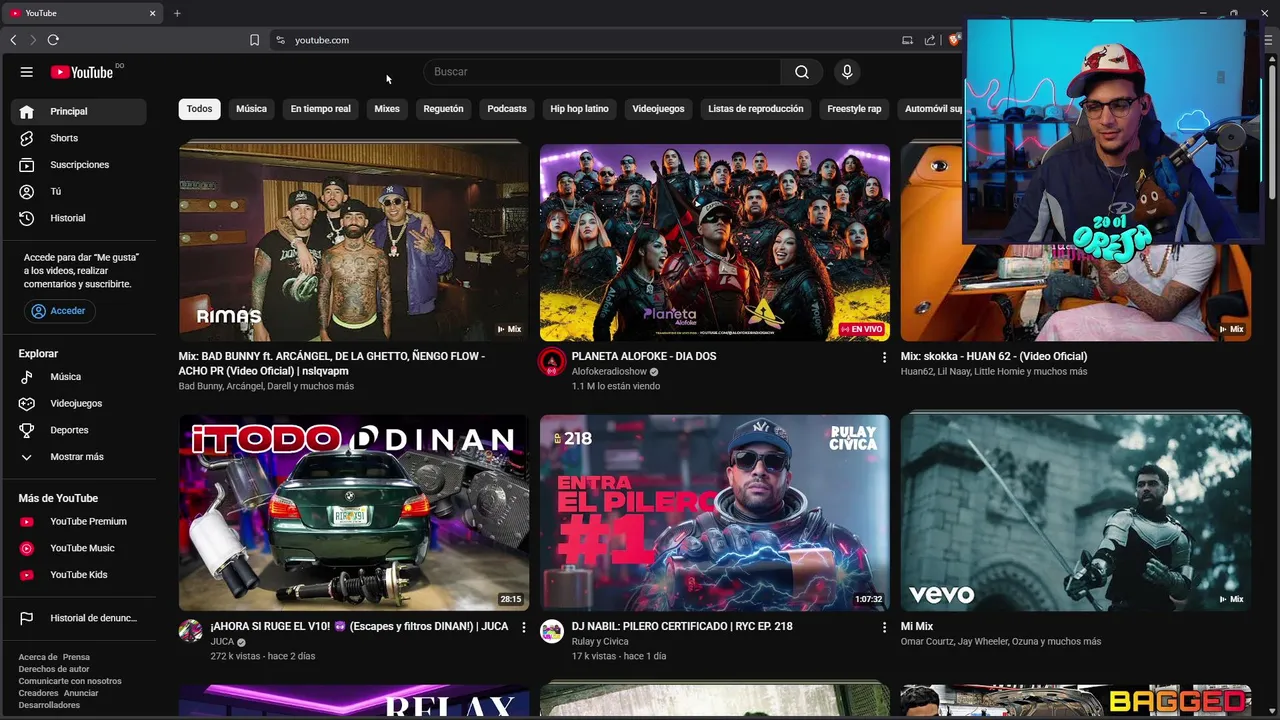Select the Todos filter chip
This screenshot has width=1280, height=720.
coord(200,109)
